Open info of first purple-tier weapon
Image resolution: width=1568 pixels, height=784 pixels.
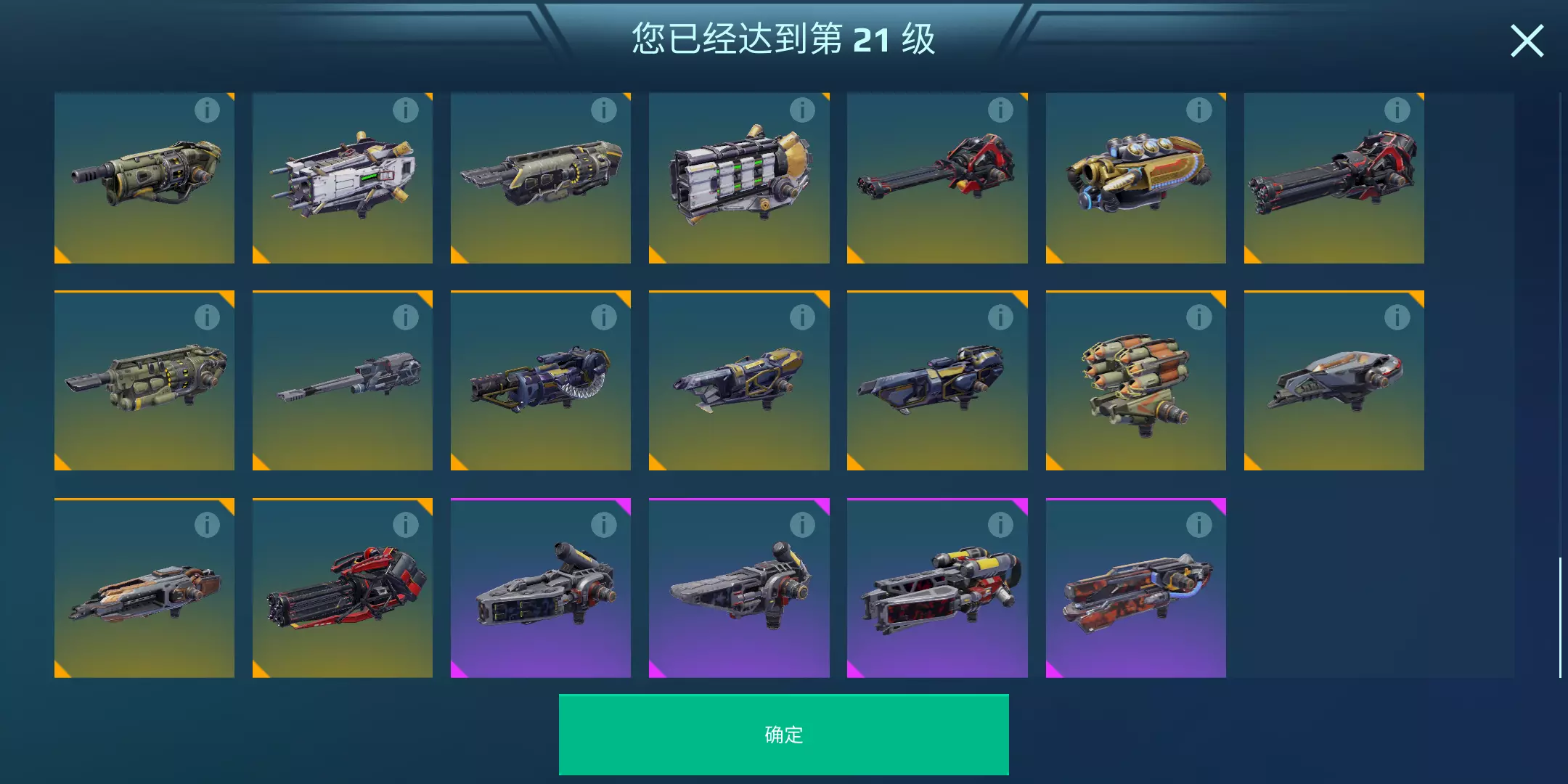point(604,525)
